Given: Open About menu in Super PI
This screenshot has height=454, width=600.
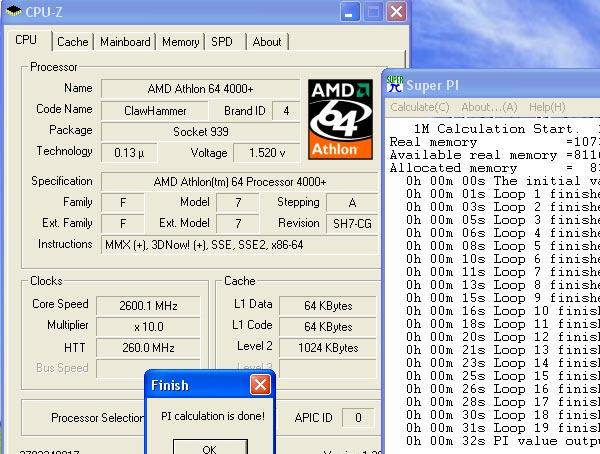Looking at the screenshot, I should click(x=489, y=107).
